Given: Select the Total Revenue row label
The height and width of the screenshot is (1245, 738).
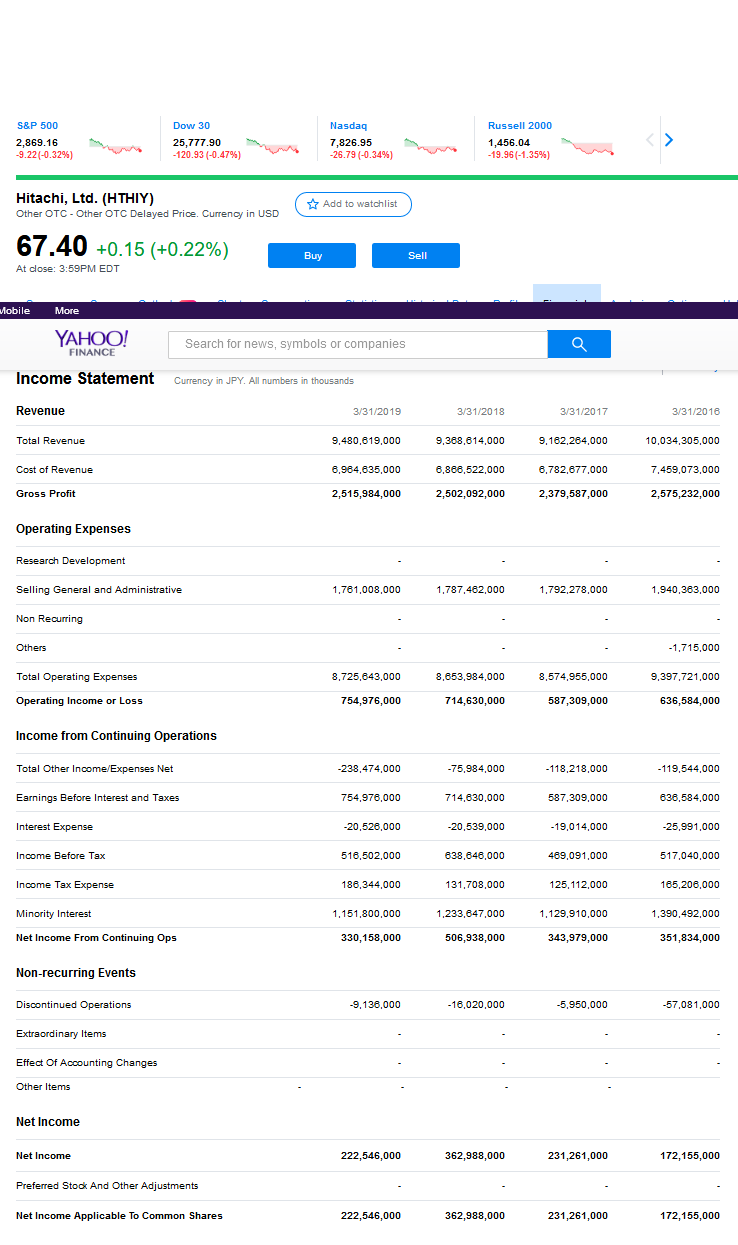Looking at the screenshot, I should (50, 441).
